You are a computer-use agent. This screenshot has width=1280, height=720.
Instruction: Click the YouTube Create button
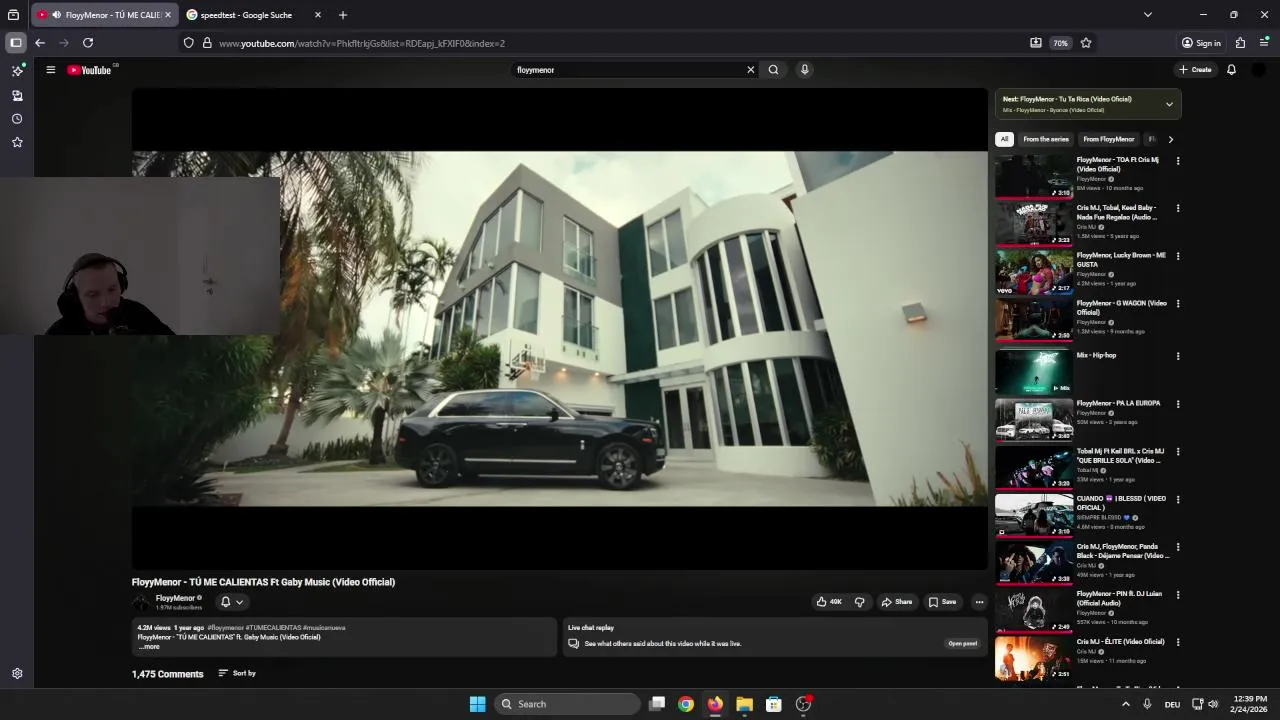[1195, 70]
